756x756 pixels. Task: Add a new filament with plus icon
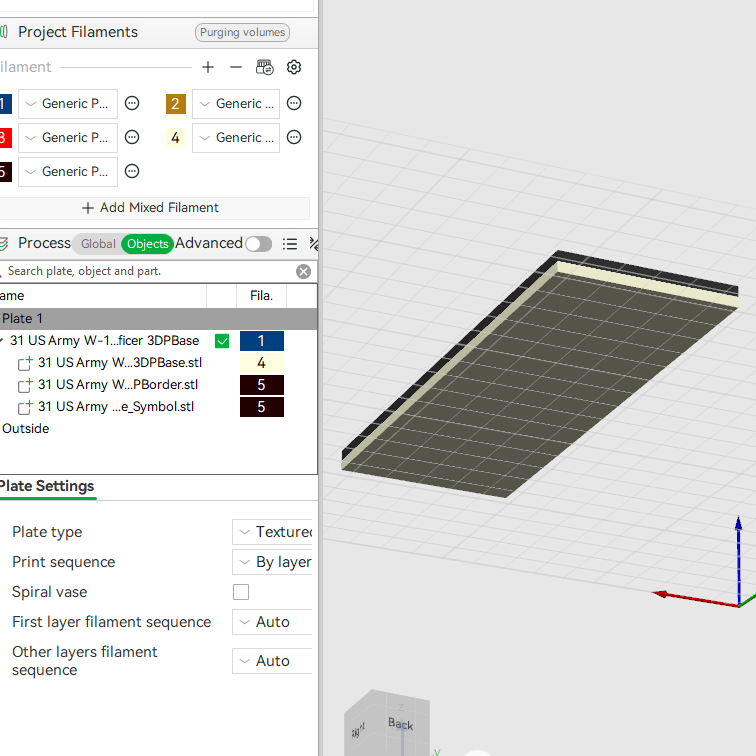coord(208,67)
